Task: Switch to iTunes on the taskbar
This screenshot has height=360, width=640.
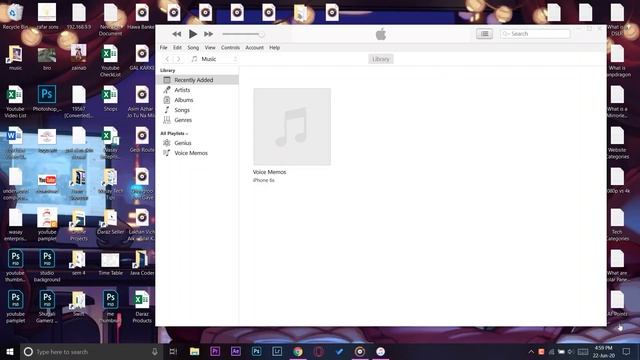Action: coord(380,351)
